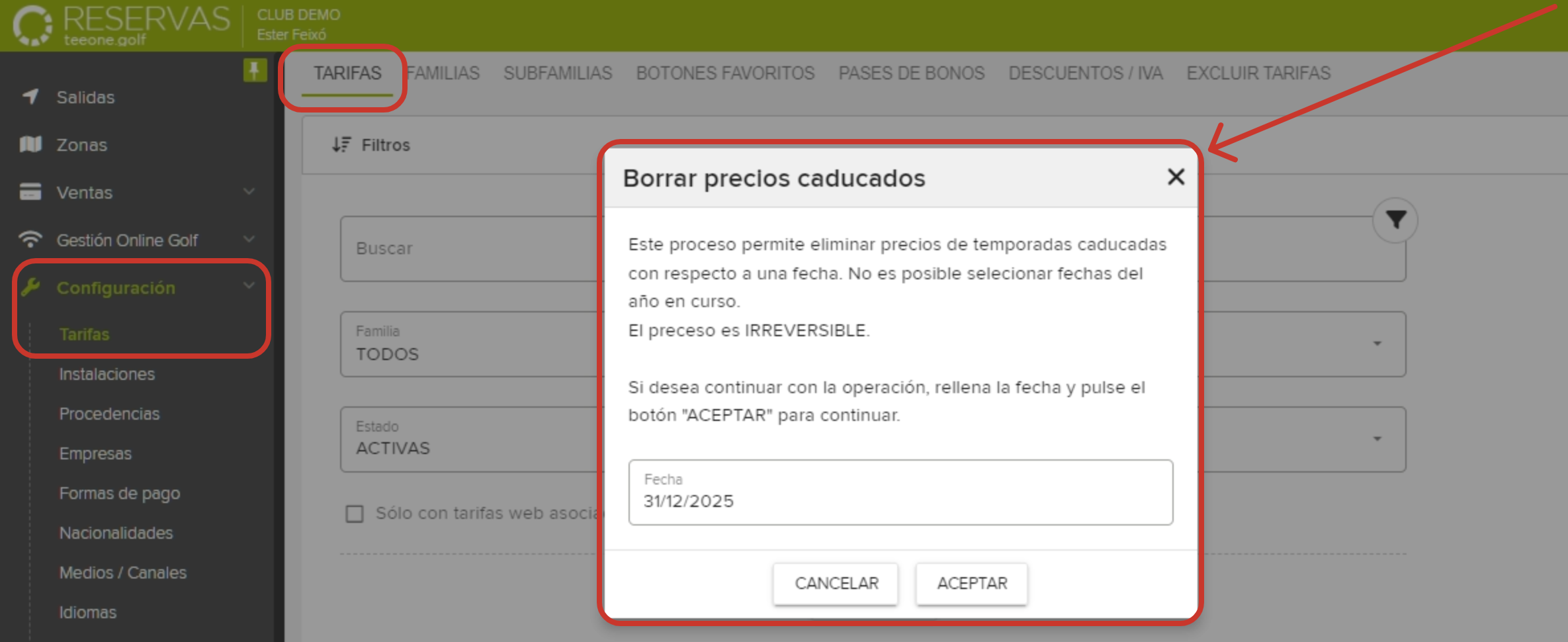Viewport: 1568px width, 642px height.
Task: Switch to the FAMILIAS tab
Action: pos(443,73)
